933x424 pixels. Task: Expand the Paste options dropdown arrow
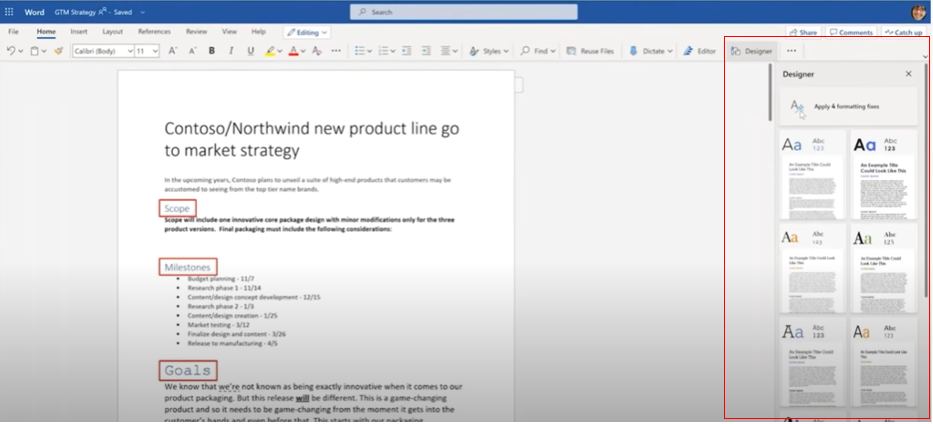click(x=44, y=52)
